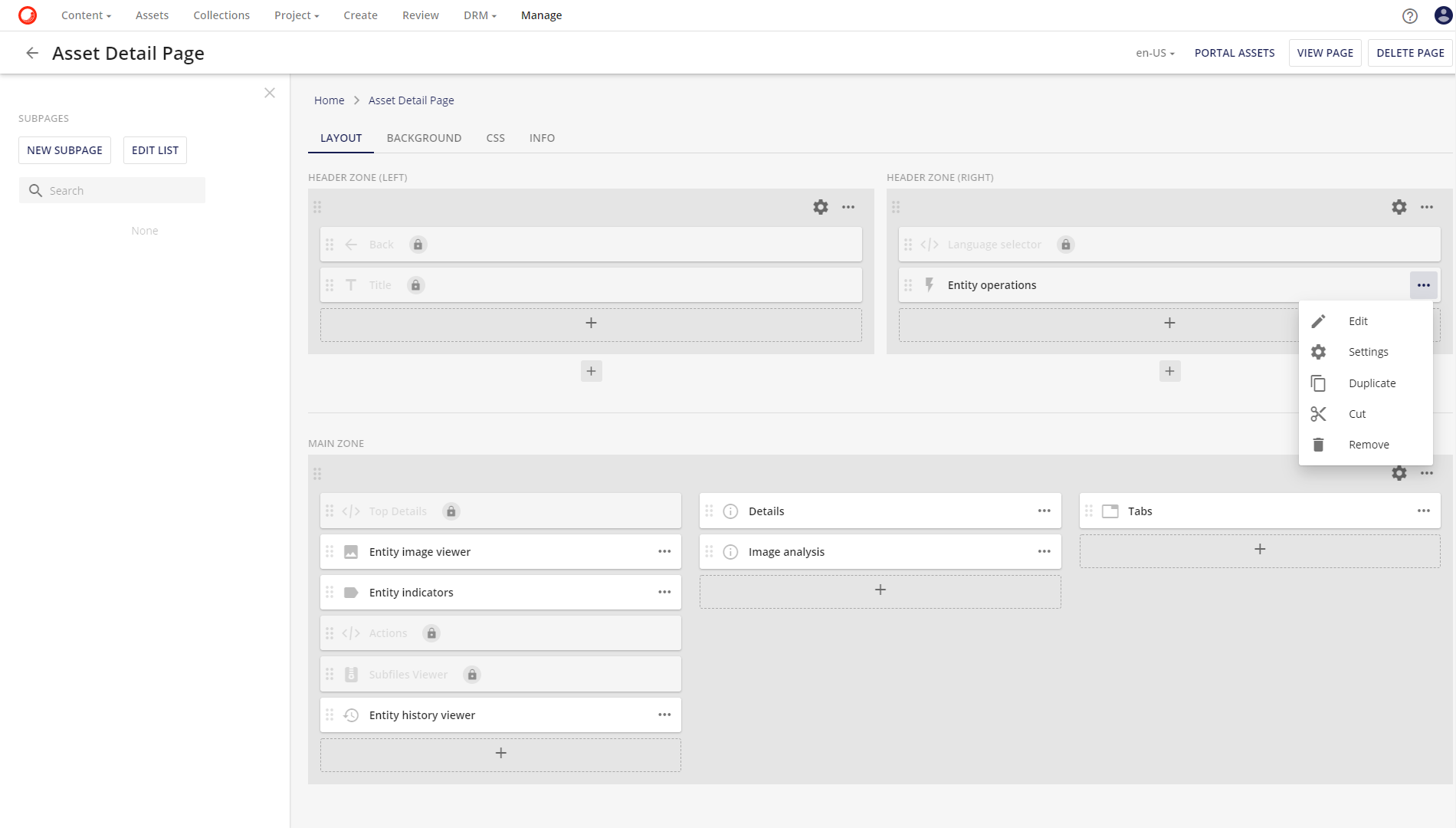Click the lightning icon on Entity operations
Viewport: 1456px width, 828px height.
tap(930, 284)
